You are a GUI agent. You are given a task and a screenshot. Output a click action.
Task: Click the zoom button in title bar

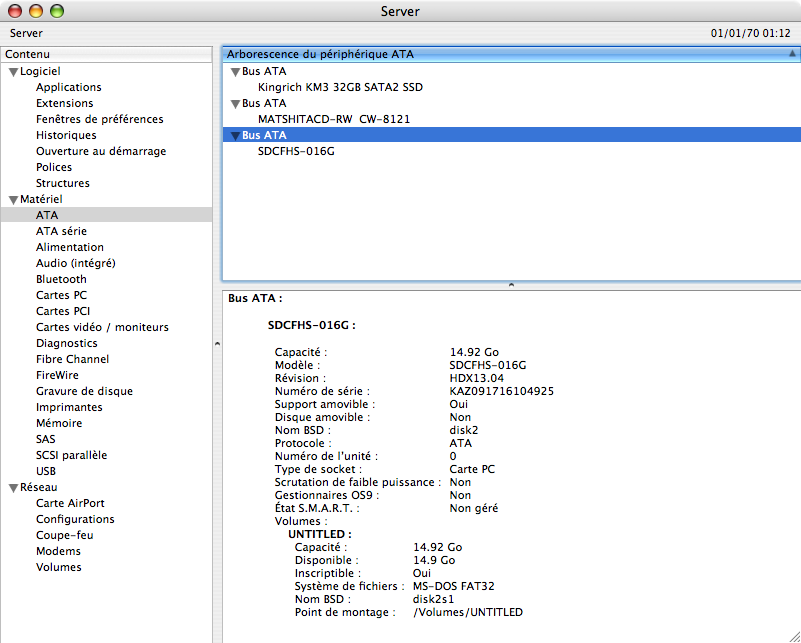click(57, 11)
